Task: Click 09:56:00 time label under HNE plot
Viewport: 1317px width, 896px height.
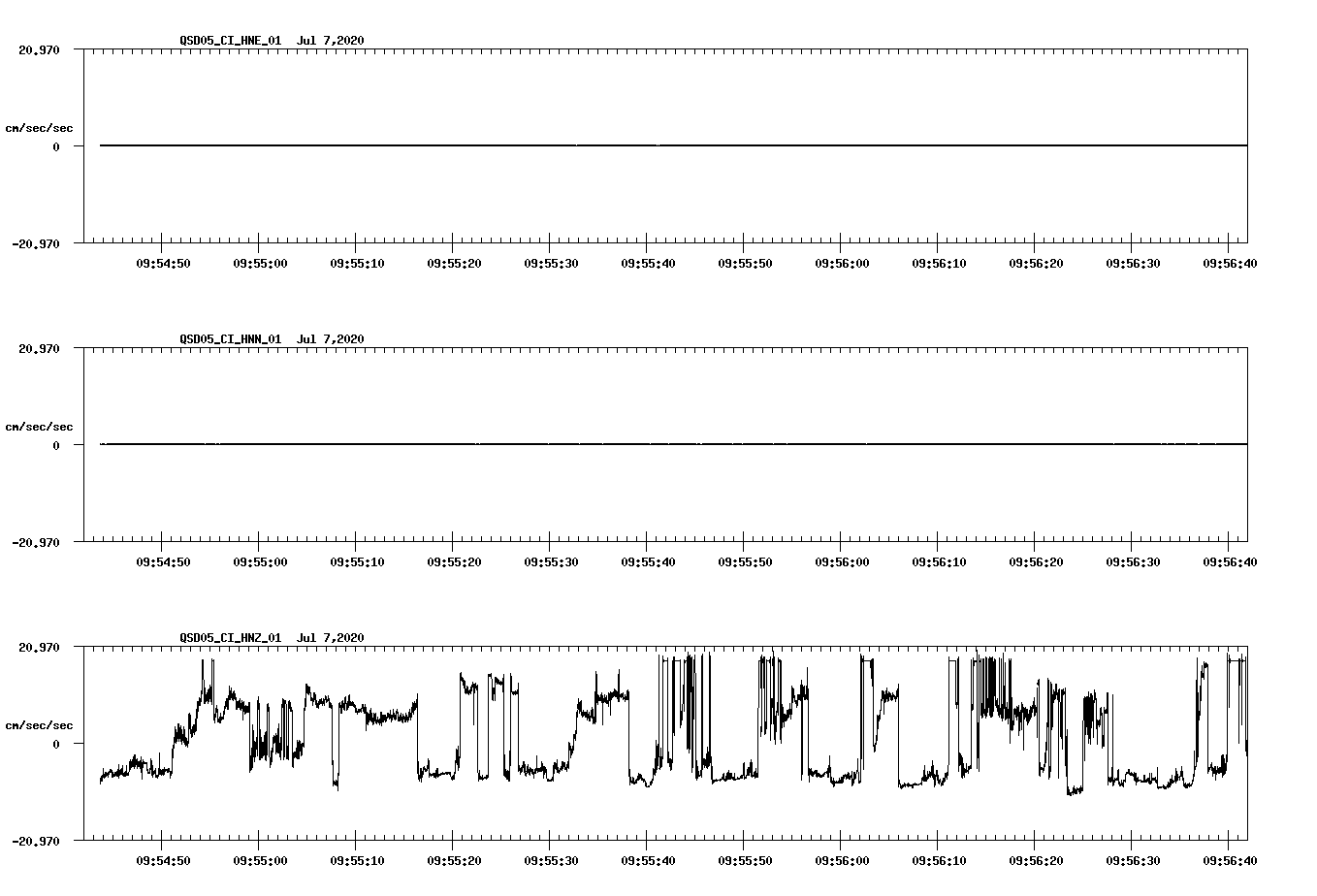Action: pos(842,263)
